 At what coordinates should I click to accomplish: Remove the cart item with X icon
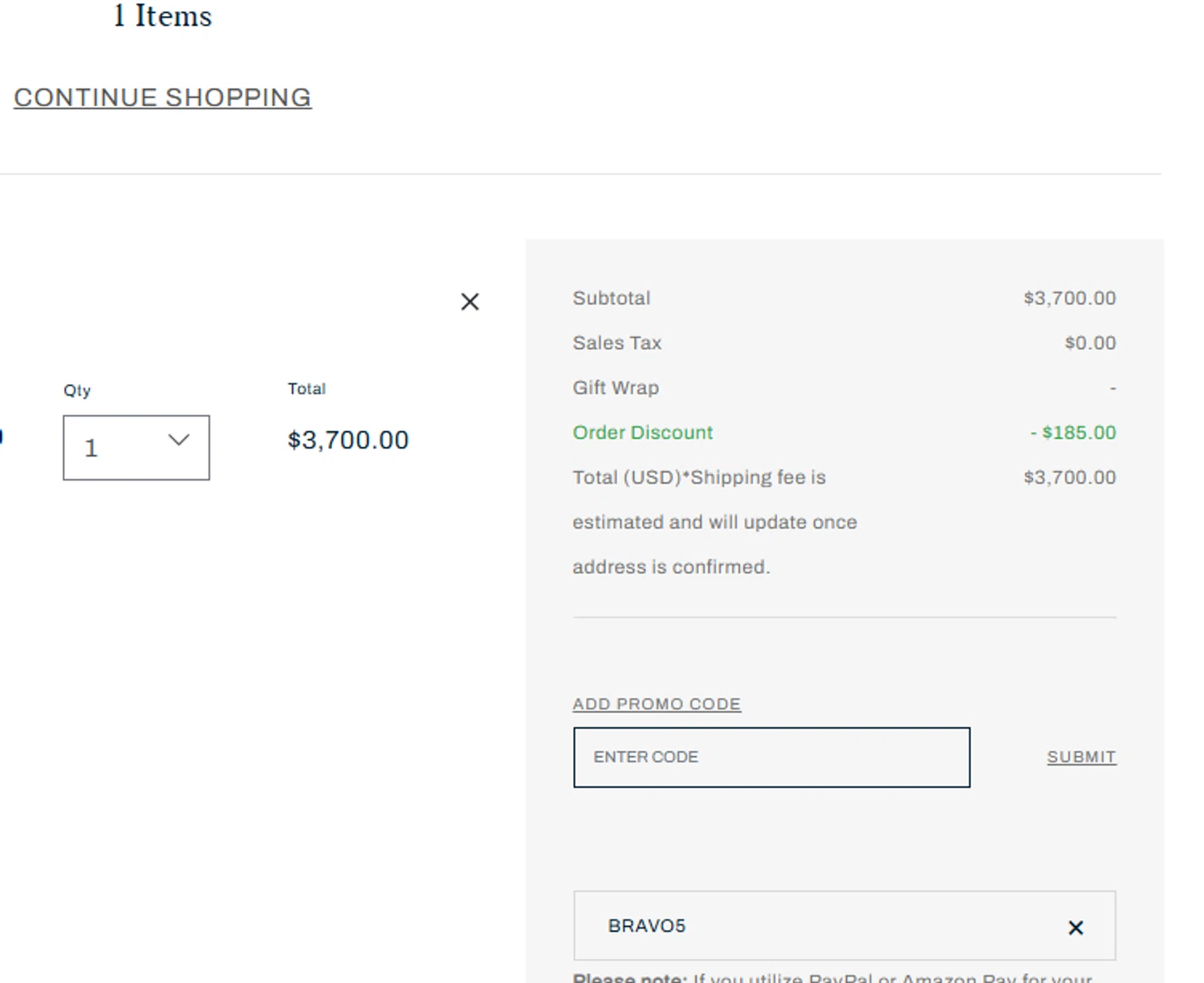tap(470, 302)
